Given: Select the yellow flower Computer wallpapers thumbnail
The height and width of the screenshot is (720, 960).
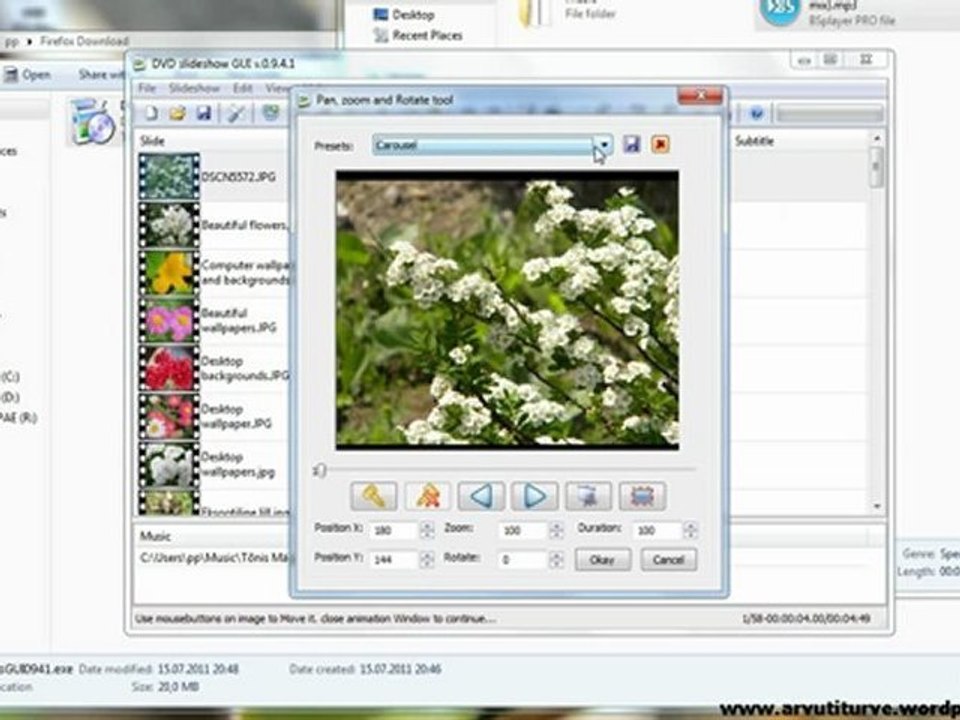Looking at the screenshot, I should pos(169,272).
